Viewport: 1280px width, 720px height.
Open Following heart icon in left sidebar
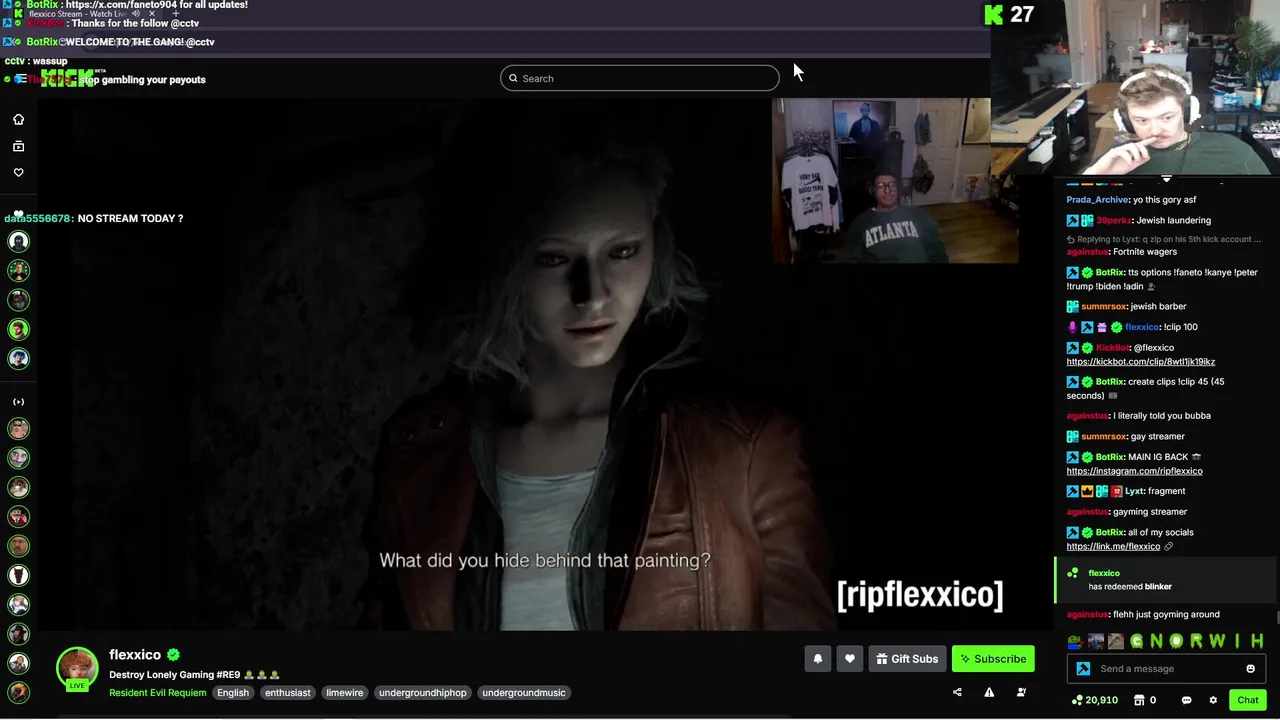18,172
